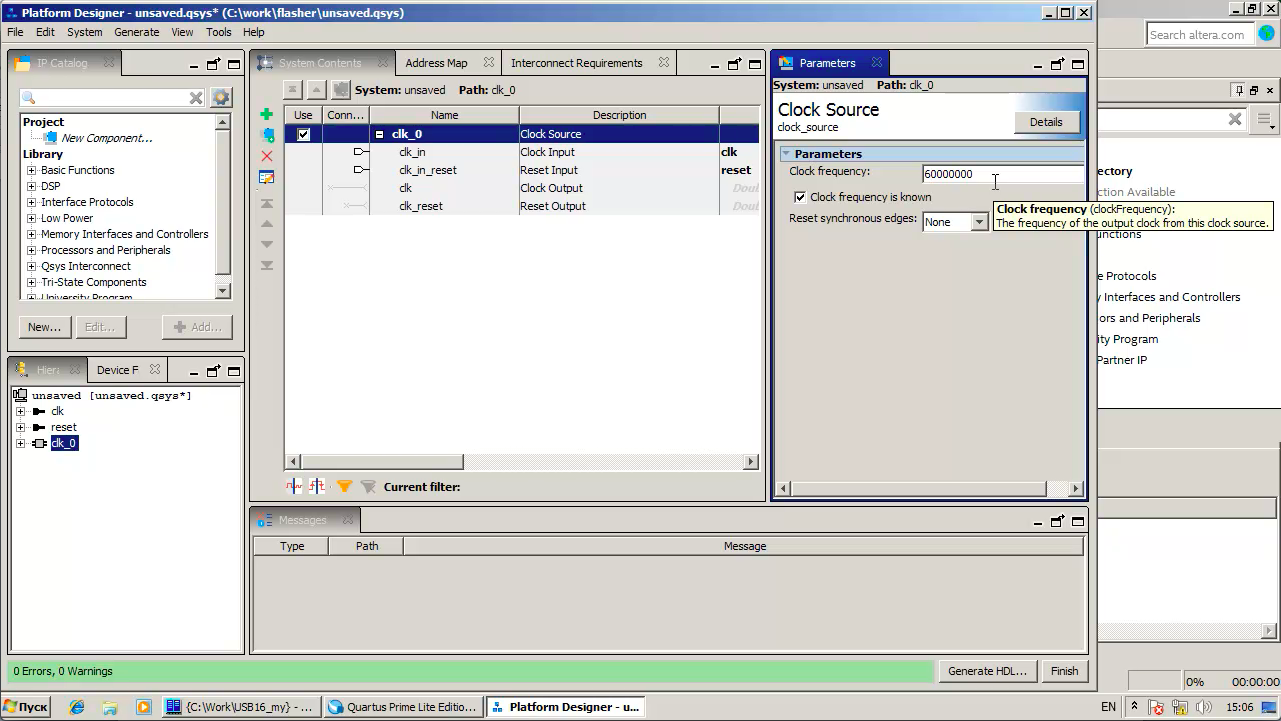Switch to Quartus Prime Lite taskbar window
The height and width of the screenshot is (721, 1281).
point(404,707)
